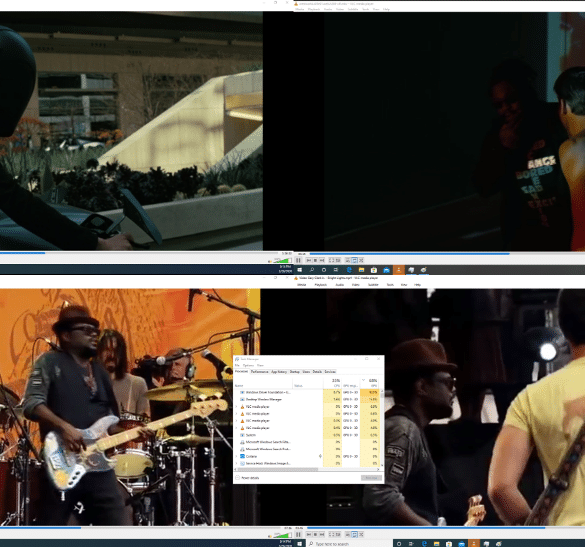
Task: Expand the fourth VLC media player process row
Action: [x=236, y=428]
